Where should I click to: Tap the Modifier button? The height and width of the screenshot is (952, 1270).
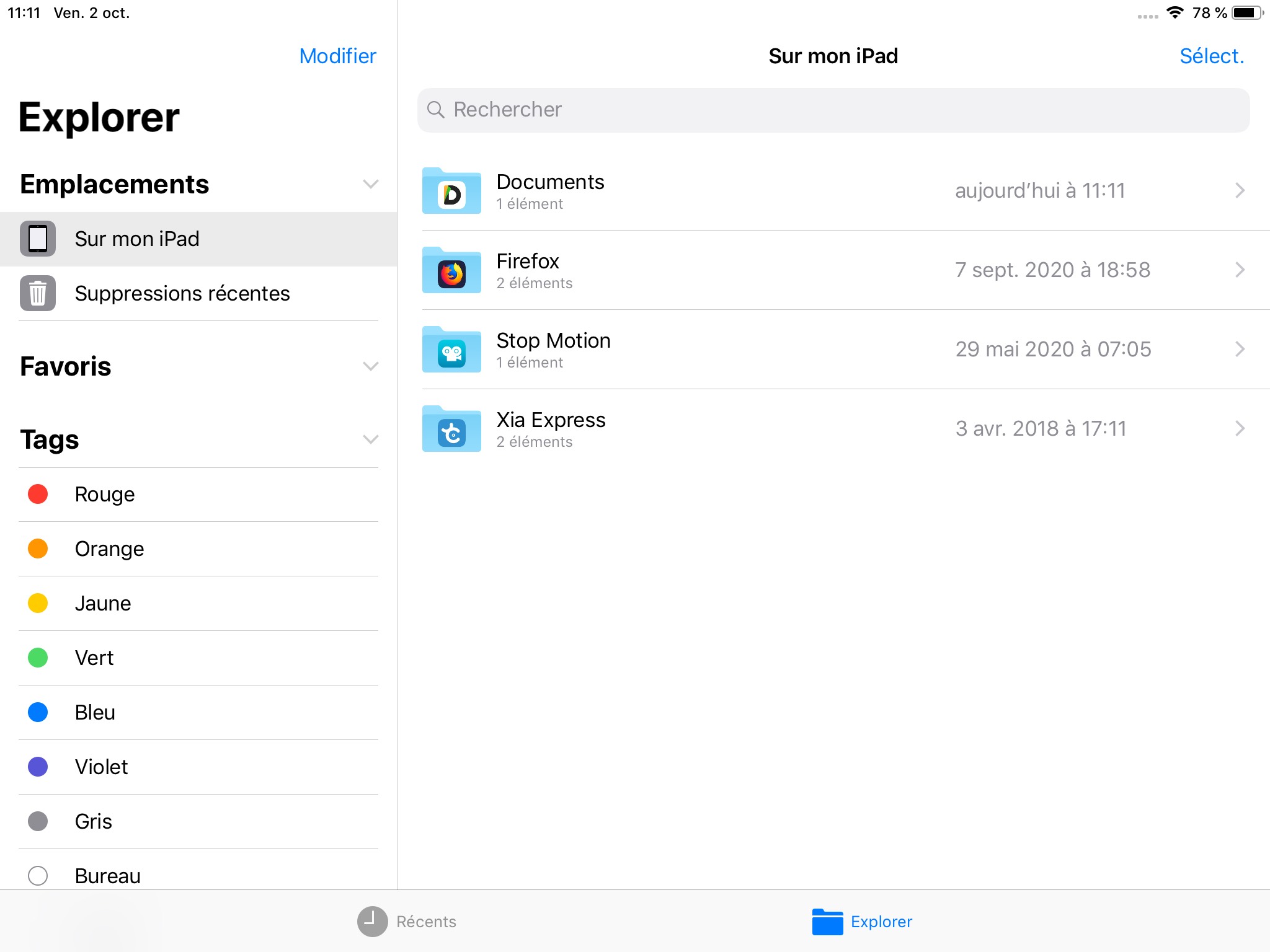(337, 56)
